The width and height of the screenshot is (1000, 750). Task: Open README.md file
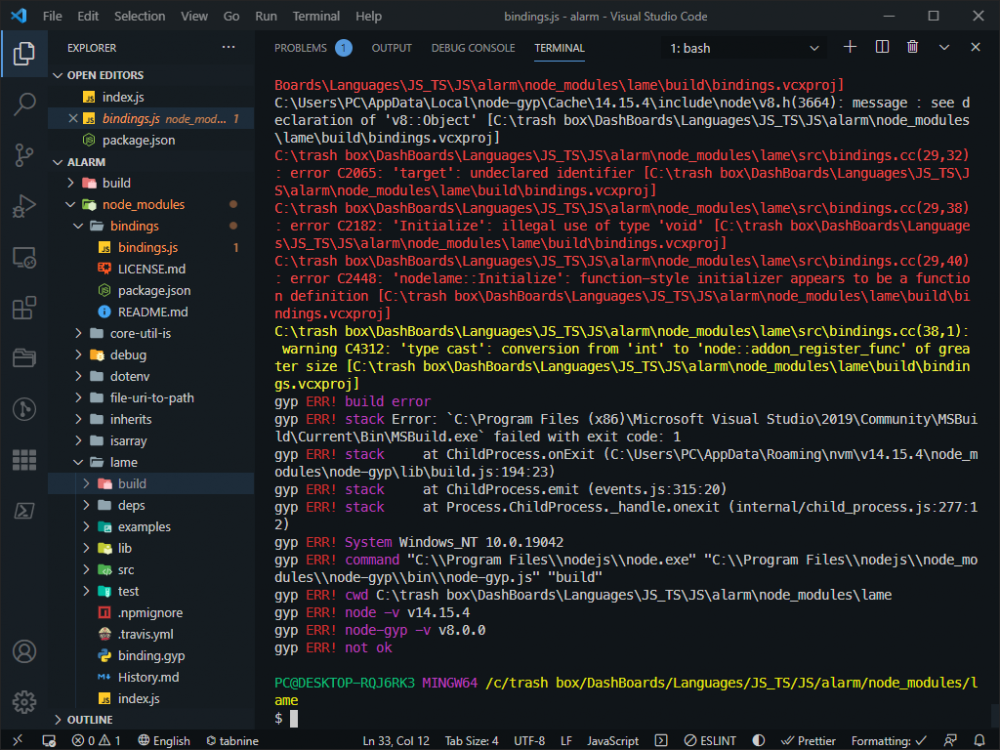151,312
